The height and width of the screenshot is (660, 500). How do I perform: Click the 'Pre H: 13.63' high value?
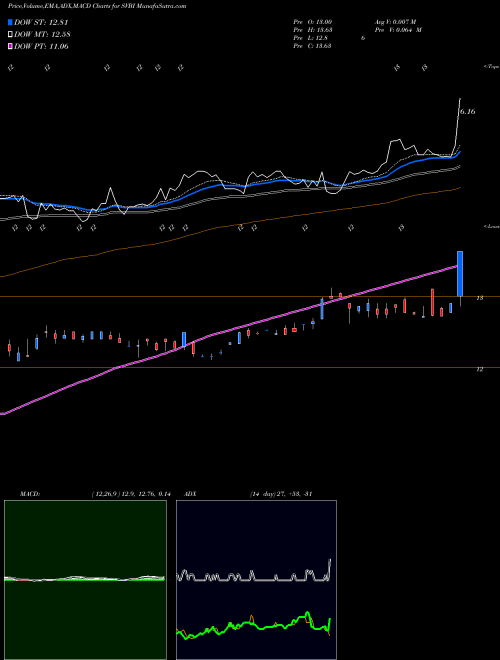(312, 30)
